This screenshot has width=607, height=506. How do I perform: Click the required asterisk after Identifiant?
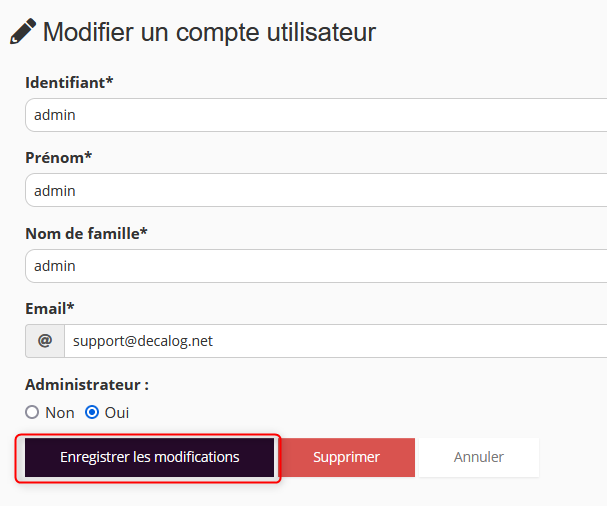[x=110, y=80]
